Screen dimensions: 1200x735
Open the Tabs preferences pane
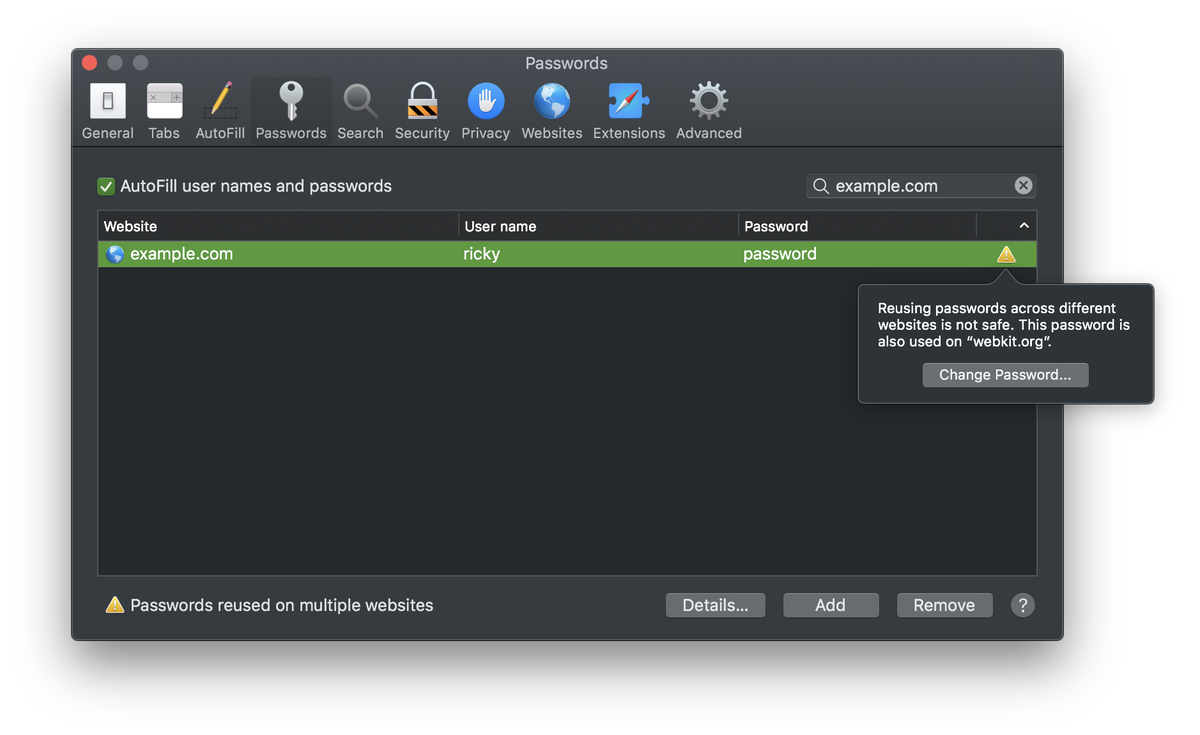(164, 111)
